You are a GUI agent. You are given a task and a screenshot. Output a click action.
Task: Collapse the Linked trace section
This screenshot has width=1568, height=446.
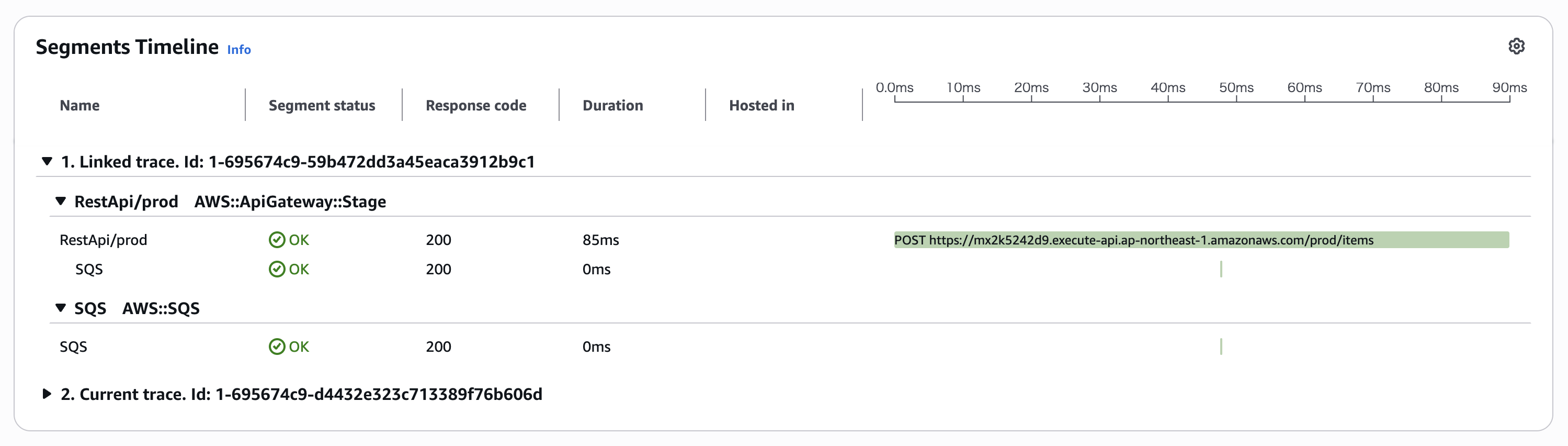[47, 161]
